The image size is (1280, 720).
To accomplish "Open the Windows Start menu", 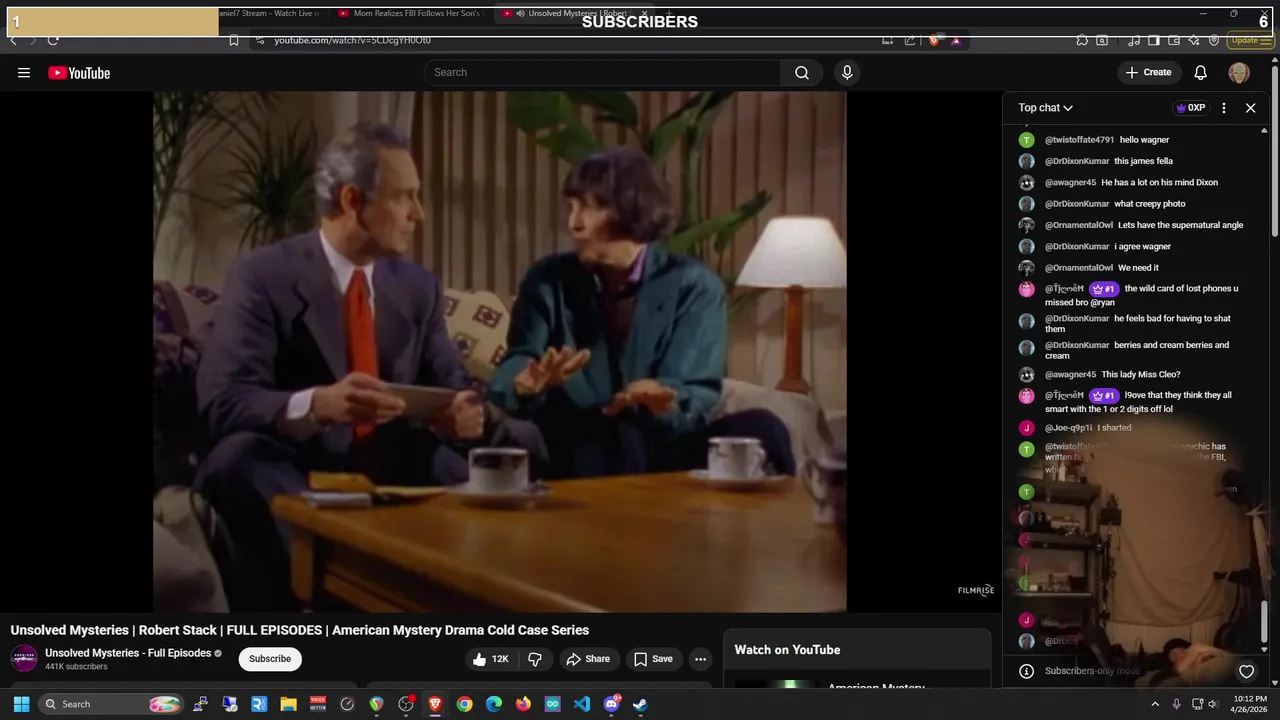I will click(x=21, y=704).
